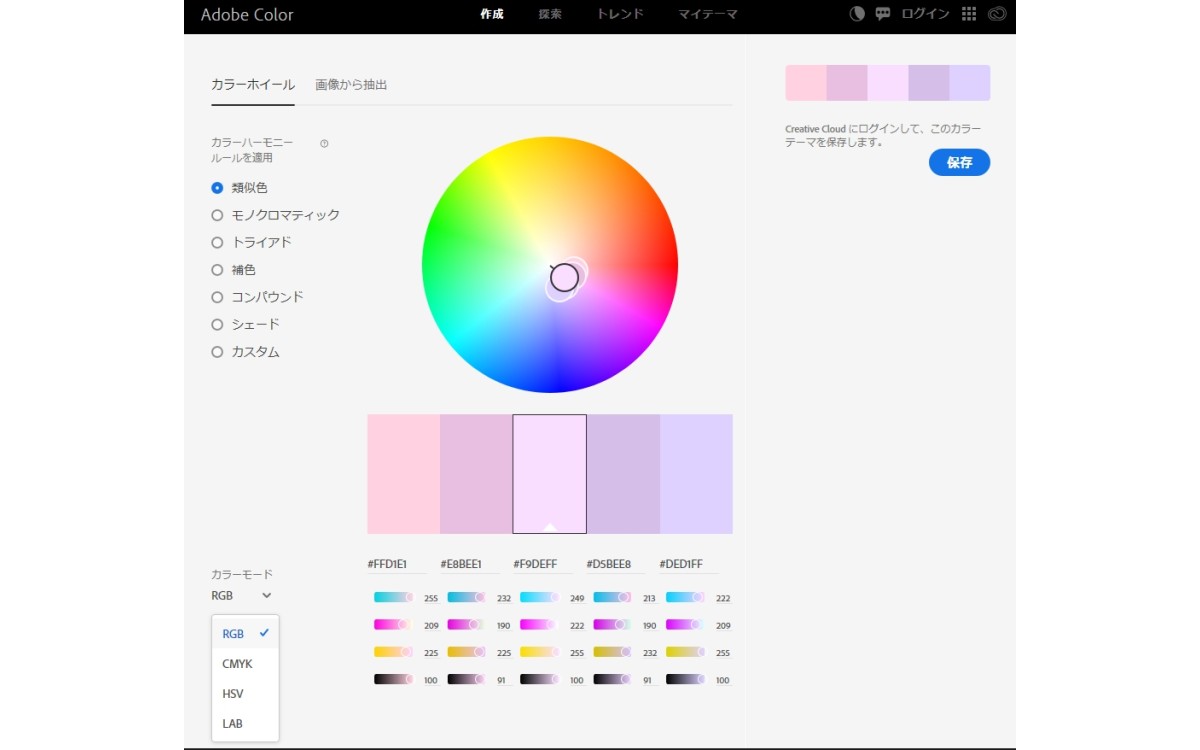Select the #FFD1E1 pink swatch
This screenshot has height=750, width=1200.
pyautogui.click(x=403, y=474)
